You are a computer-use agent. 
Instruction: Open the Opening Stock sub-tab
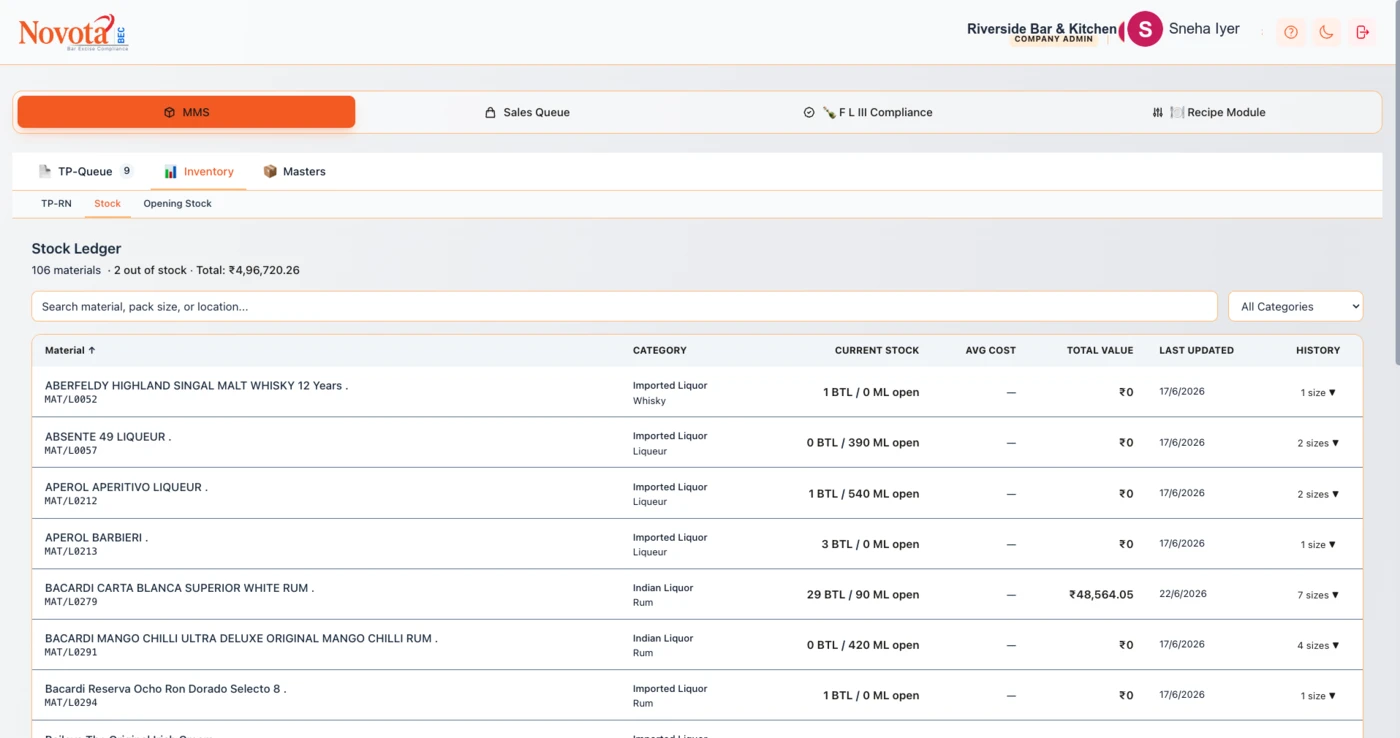tap(177, 203)
